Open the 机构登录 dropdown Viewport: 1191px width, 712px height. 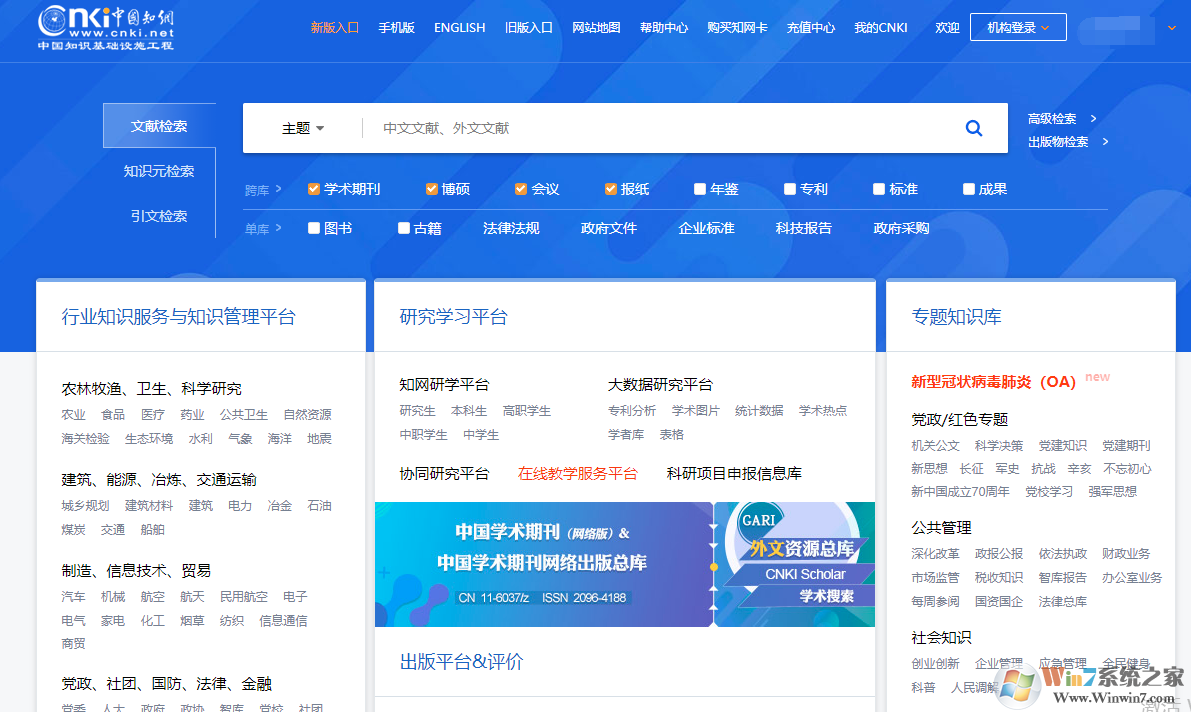coord(1018,27)
